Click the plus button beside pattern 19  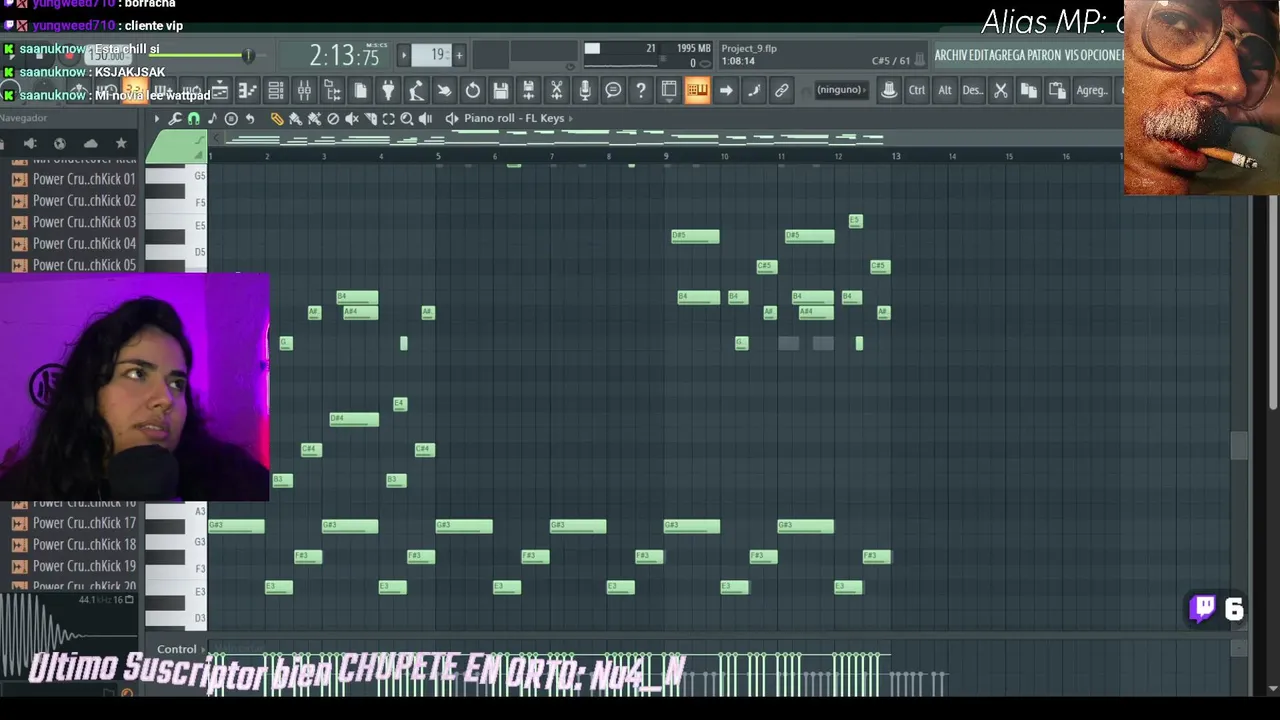[459, 54]
